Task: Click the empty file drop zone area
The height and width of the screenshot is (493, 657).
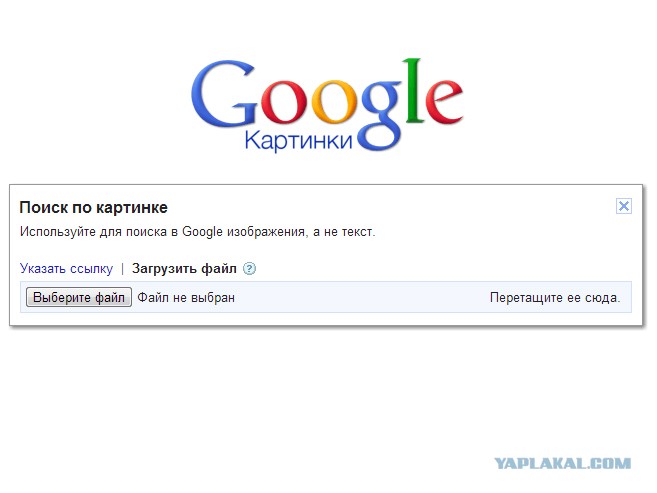Action: click(x=362, y=298)
